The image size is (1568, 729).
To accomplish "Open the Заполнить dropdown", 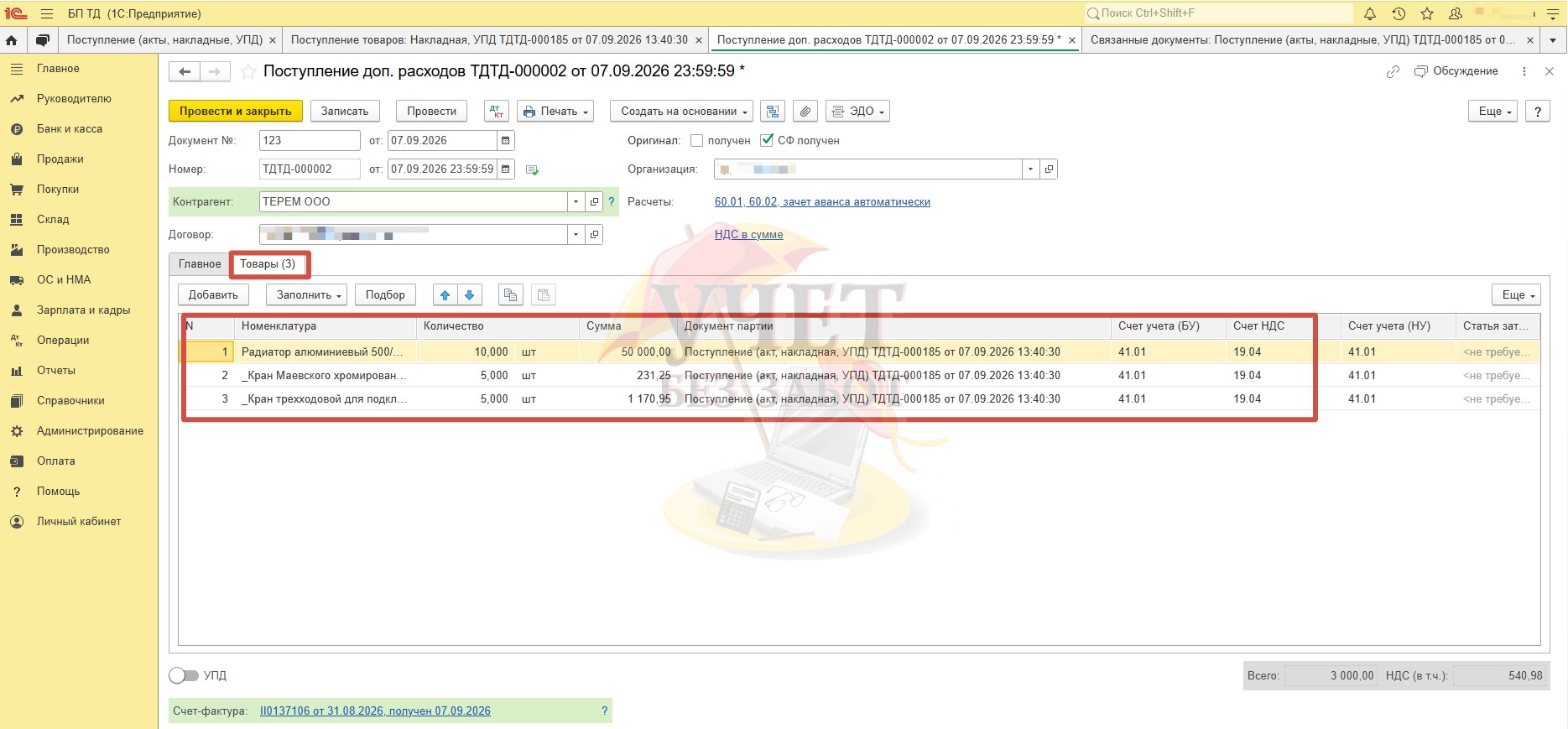I will 306,295.
